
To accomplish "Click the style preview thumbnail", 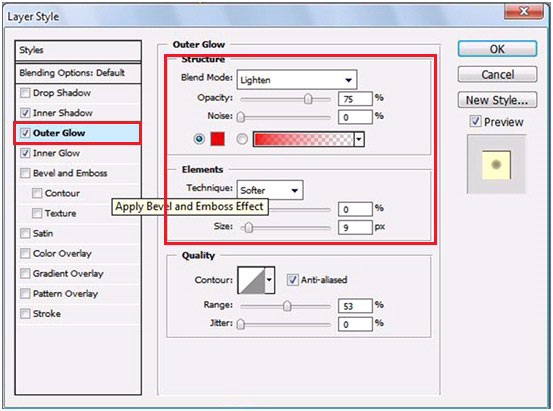I will [496, 164].
